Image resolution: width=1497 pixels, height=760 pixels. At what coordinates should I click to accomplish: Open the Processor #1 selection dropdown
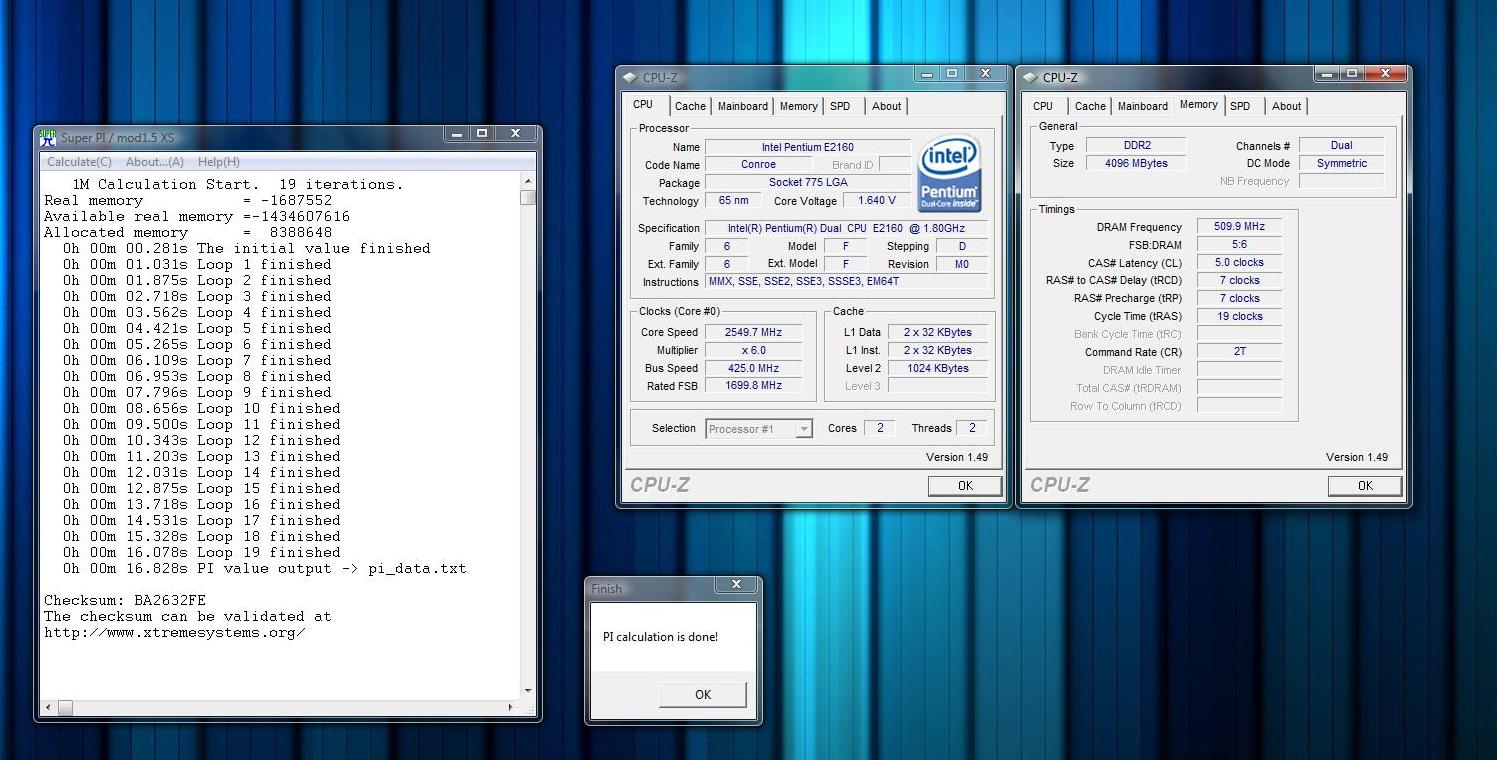[759, 429]
